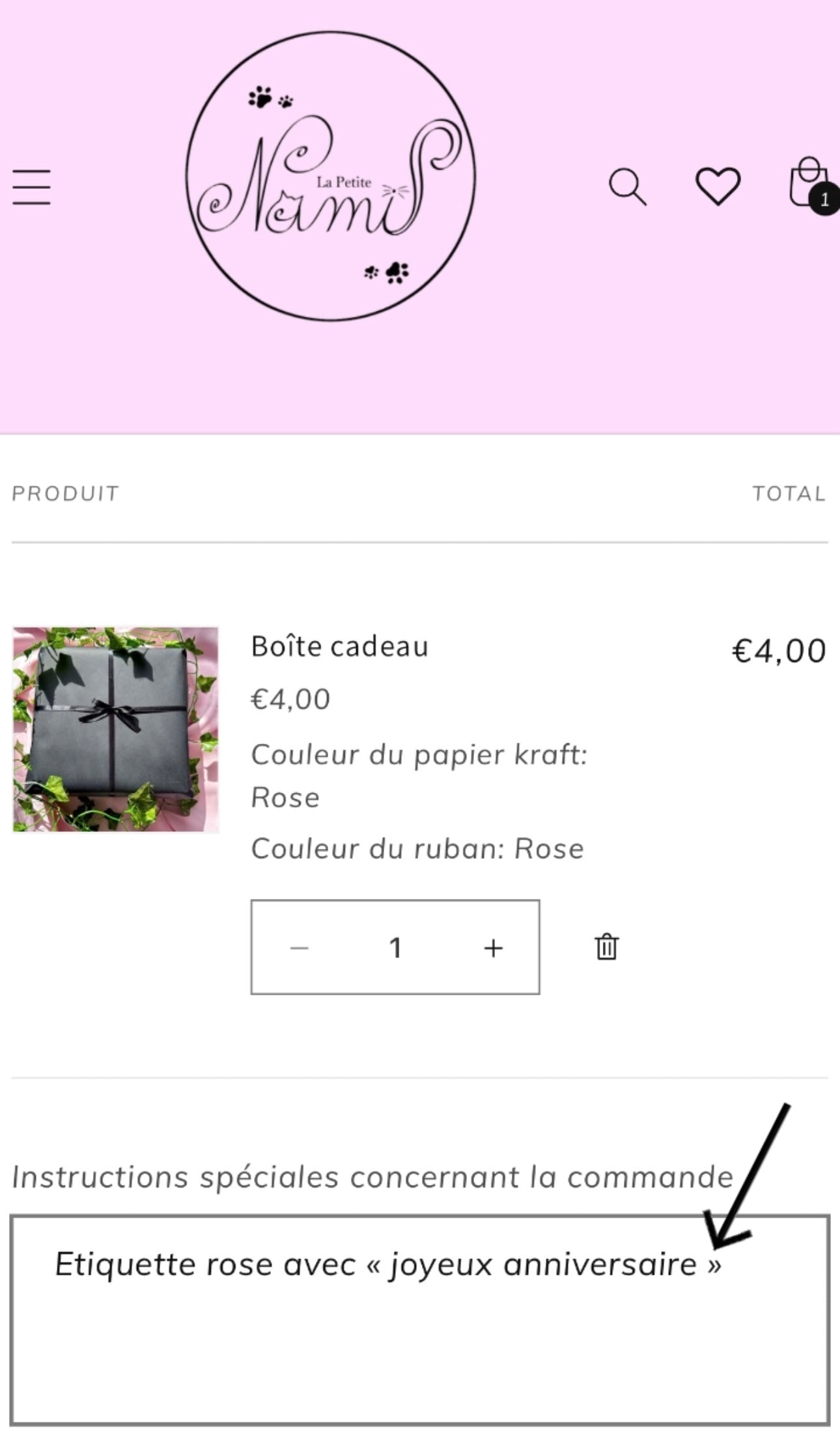This screenshot has width=840, height=1437.
Task: Open the shopping bag cart
Action: 807,182
